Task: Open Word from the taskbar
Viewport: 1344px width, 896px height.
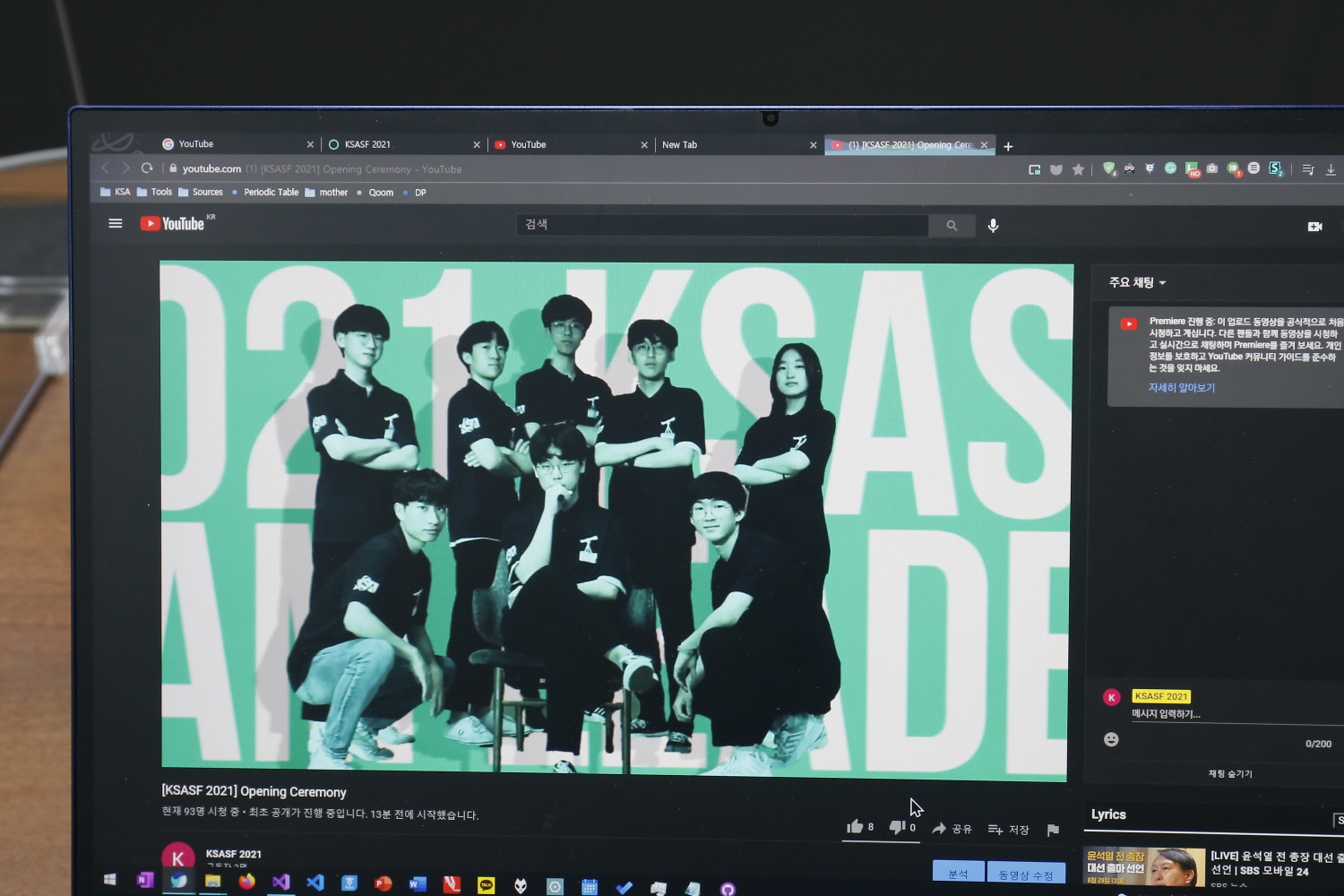Action: tap(417, 884)
